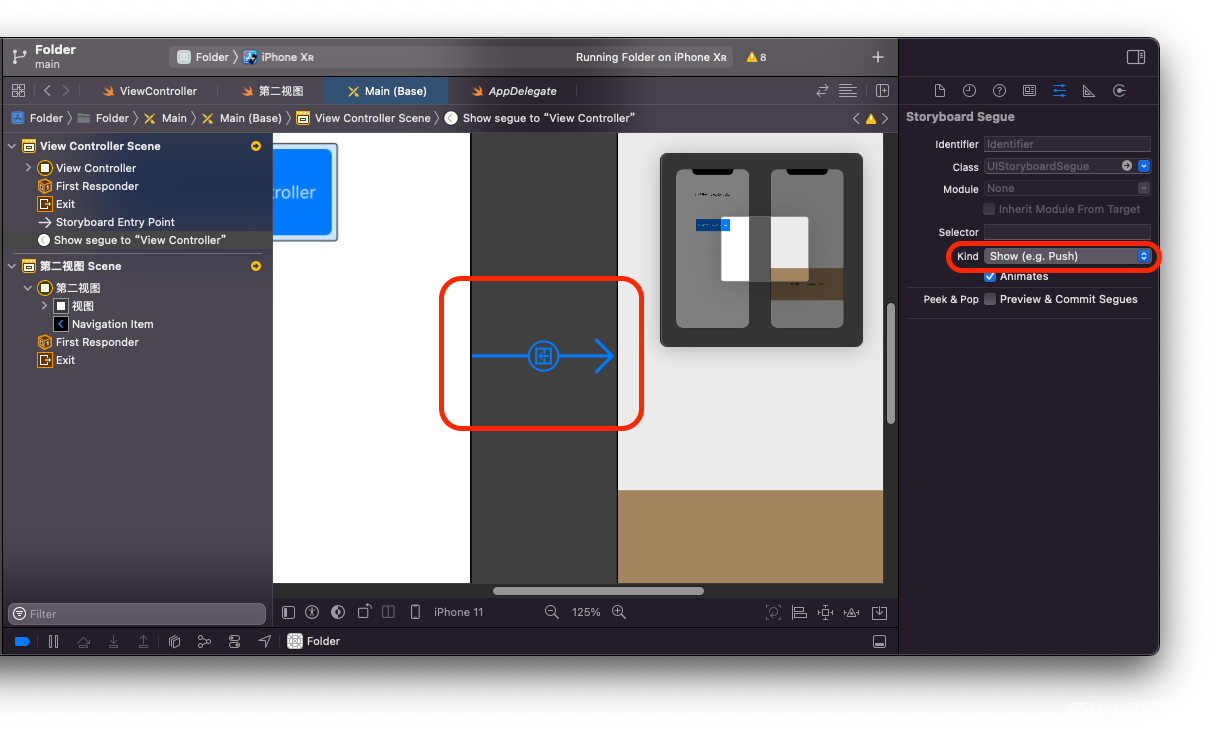The height and width of the screenshot is (729, 1215).
Task: Switch to the 第二视图 tab
Action: tap(272, 91)
